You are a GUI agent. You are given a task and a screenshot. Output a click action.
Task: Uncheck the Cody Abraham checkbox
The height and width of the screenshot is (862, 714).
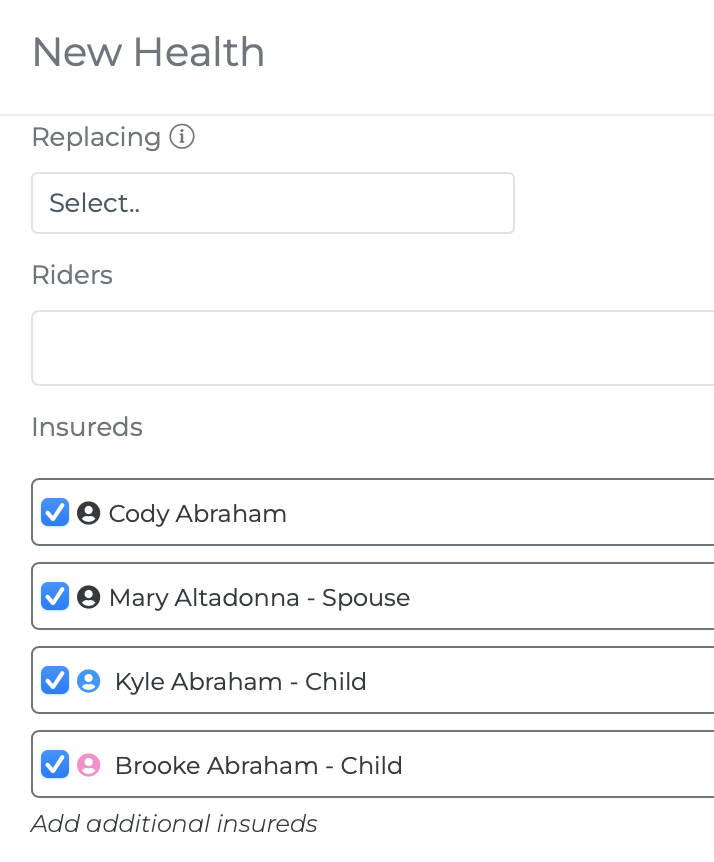point(55,512)
